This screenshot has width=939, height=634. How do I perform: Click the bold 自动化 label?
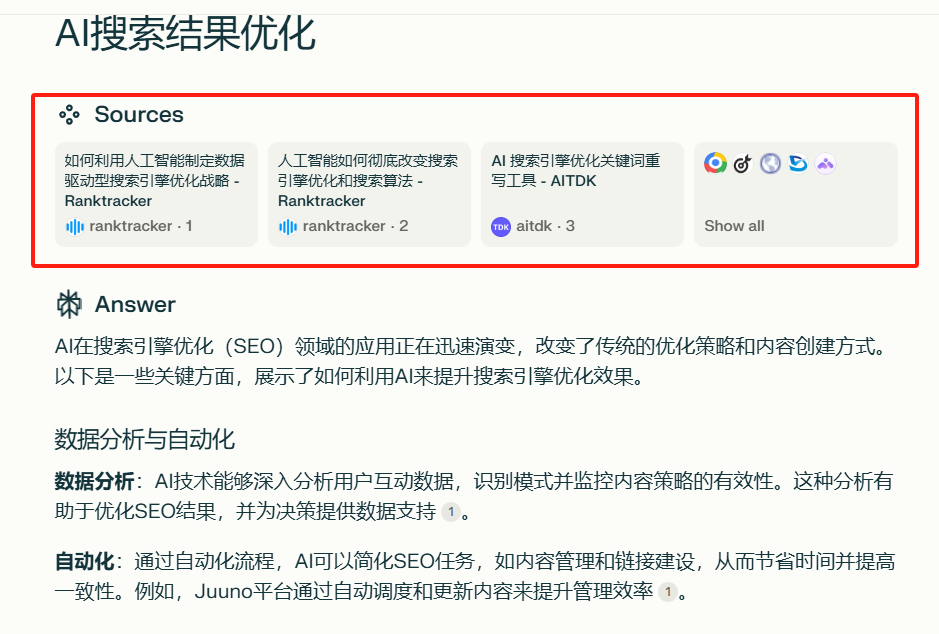point(84,562)
